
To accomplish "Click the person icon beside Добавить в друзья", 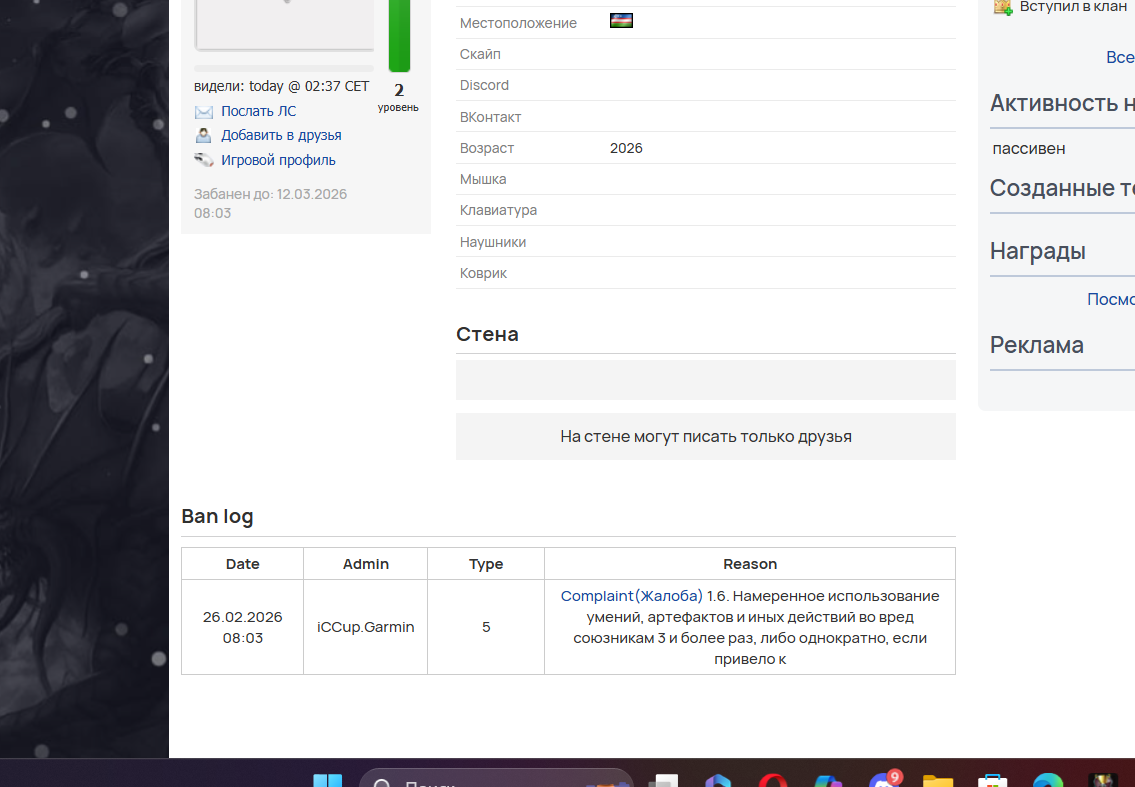I will pyautogui.click(x=203, y=135).
